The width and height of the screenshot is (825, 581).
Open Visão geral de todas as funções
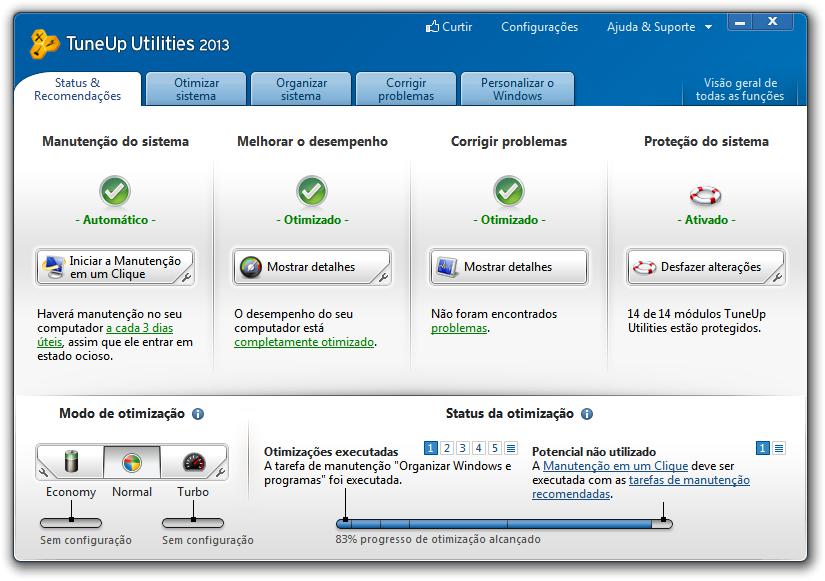click(740, 89)
